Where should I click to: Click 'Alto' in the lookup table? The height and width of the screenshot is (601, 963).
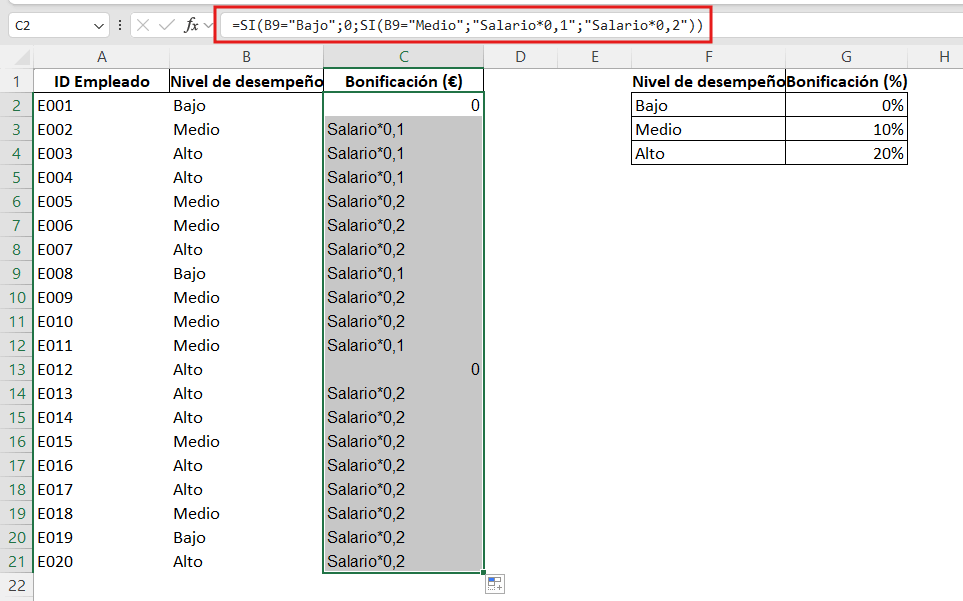tap(708, 153)
